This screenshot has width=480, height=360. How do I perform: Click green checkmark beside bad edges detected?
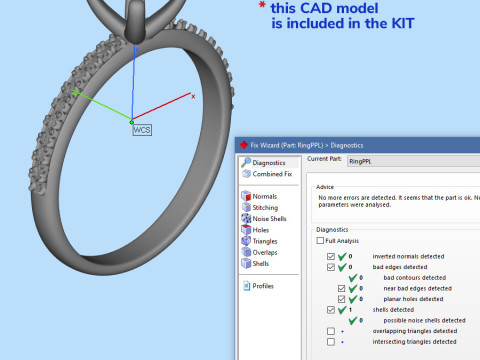tap(342, 267)
